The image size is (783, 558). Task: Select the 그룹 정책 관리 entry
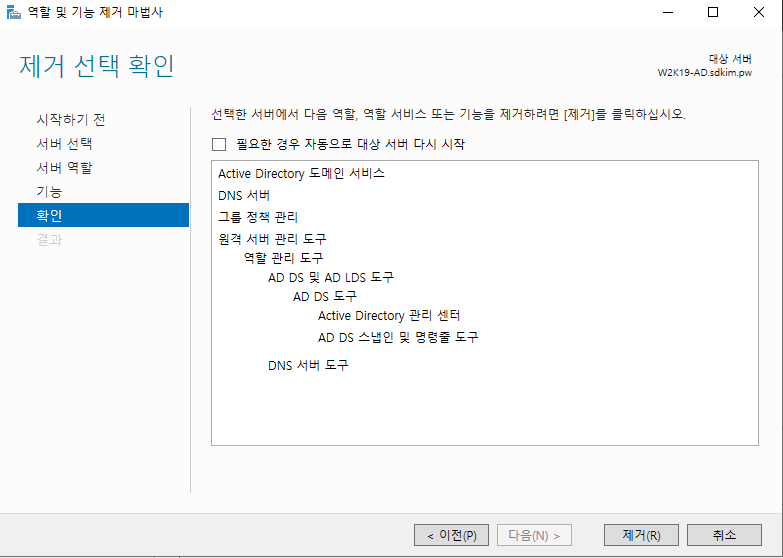258,217
